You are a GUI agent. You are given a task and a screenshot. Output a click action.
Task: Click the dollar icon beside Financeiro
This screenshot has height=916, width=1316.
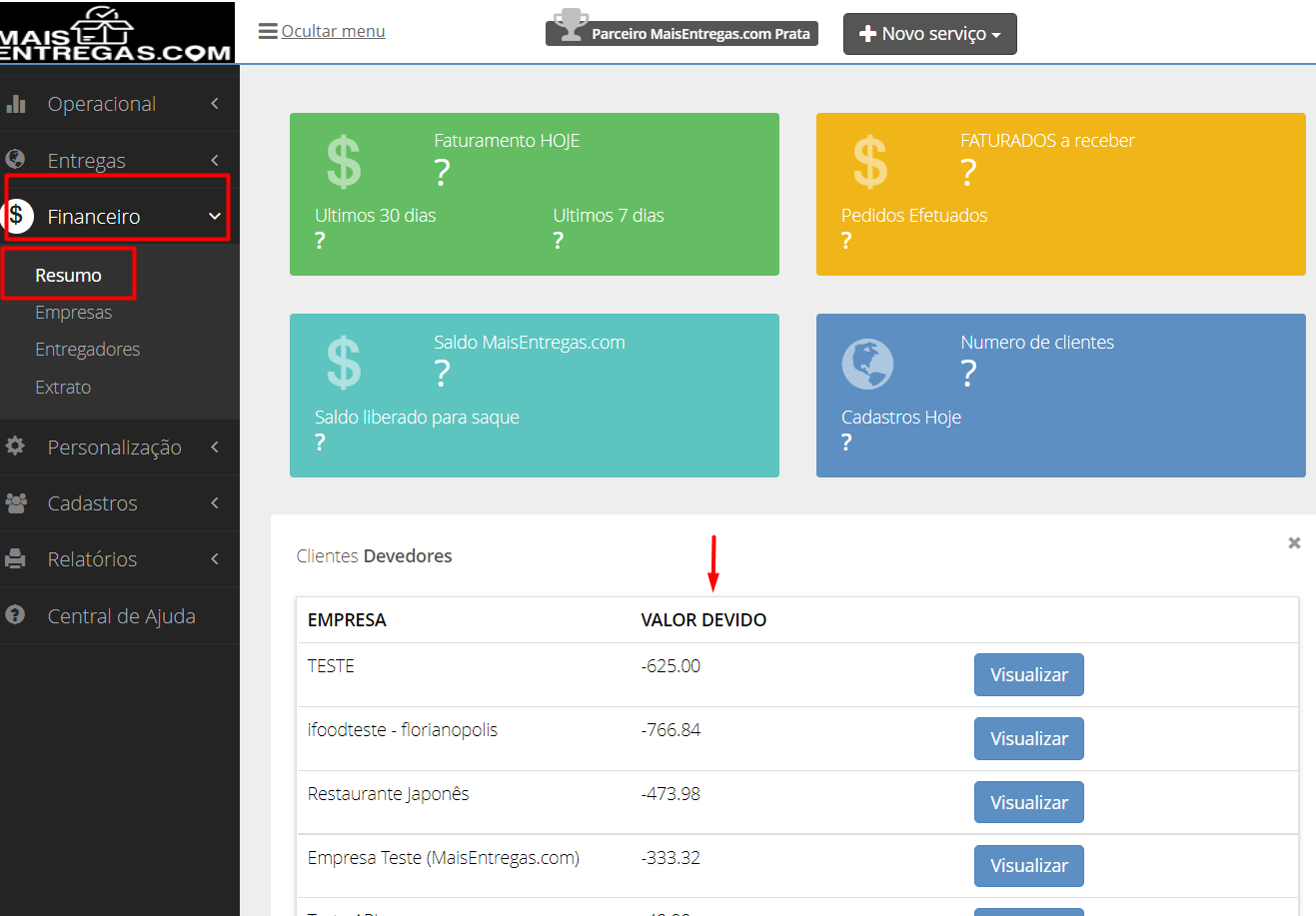pyautogui.click(x=17, y=215)
